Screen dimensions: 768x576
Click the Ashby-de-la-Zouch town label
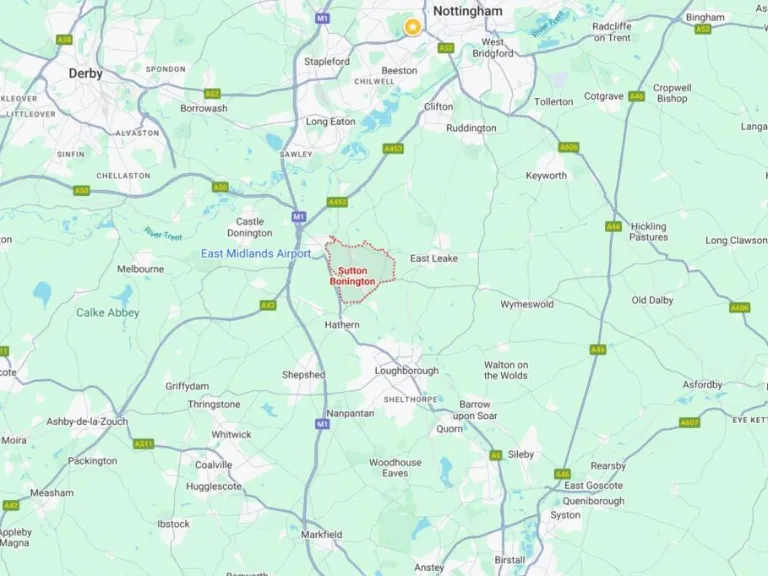point(87,421)
